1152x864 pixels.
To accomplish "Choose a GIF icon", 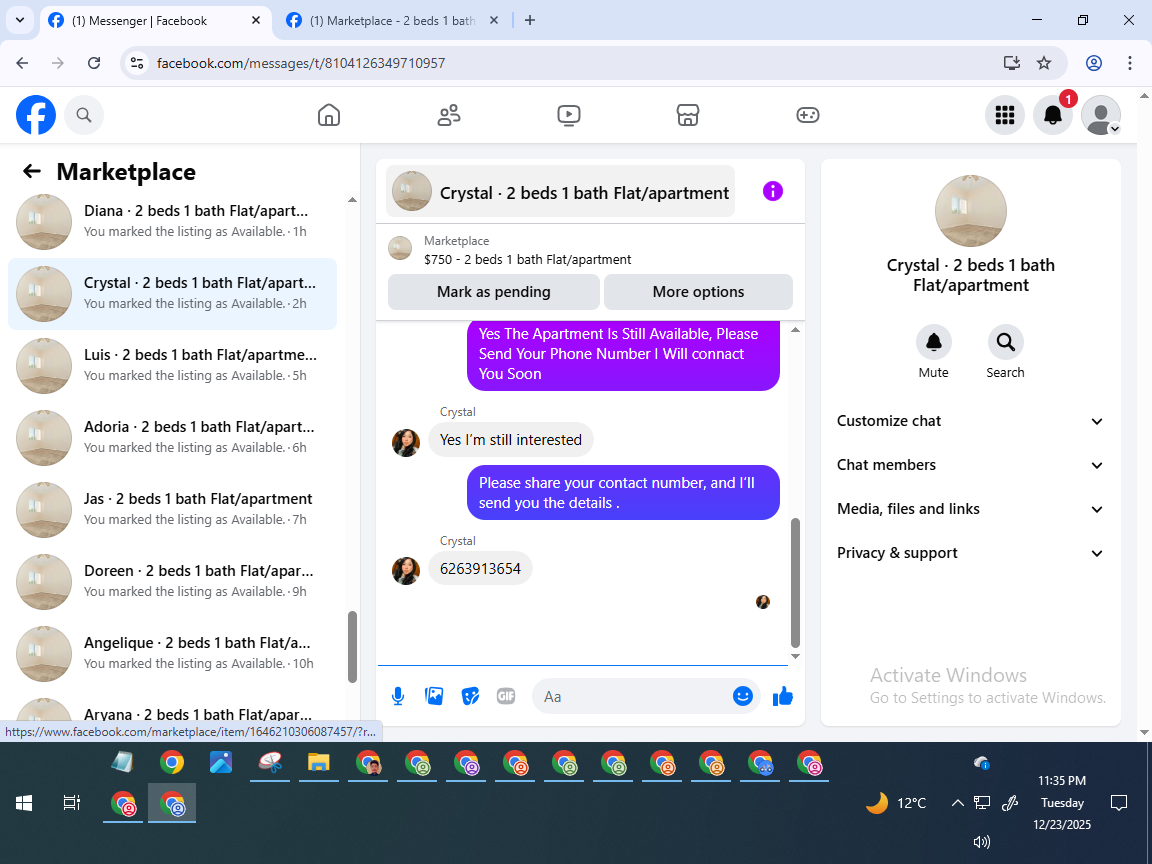I will [x=506, y=696].
